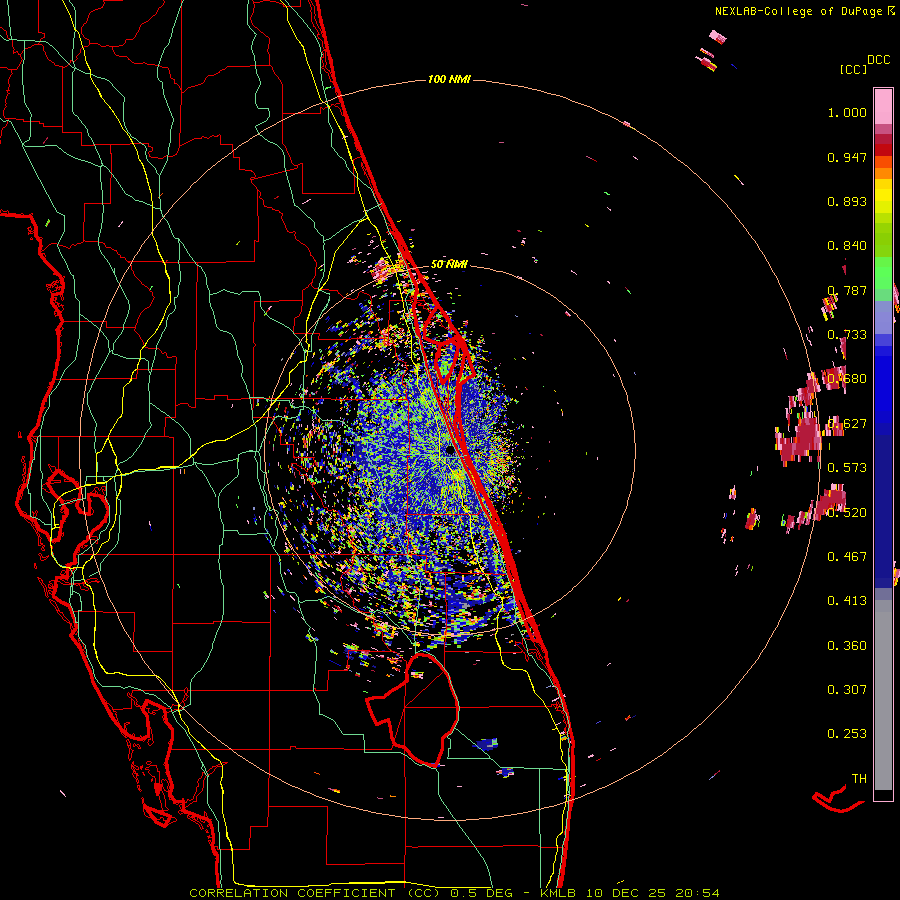Select the 0.413 legend value
This screenshot has width=900, height=900.
pyautogui.click(x=847, y=601)
